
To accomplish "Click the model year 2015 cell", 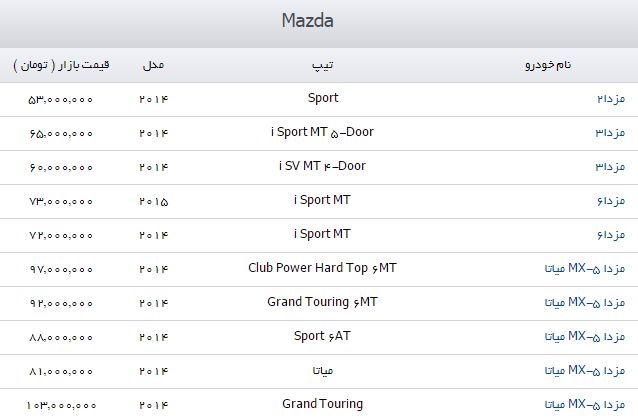I will tap(154, 201).
